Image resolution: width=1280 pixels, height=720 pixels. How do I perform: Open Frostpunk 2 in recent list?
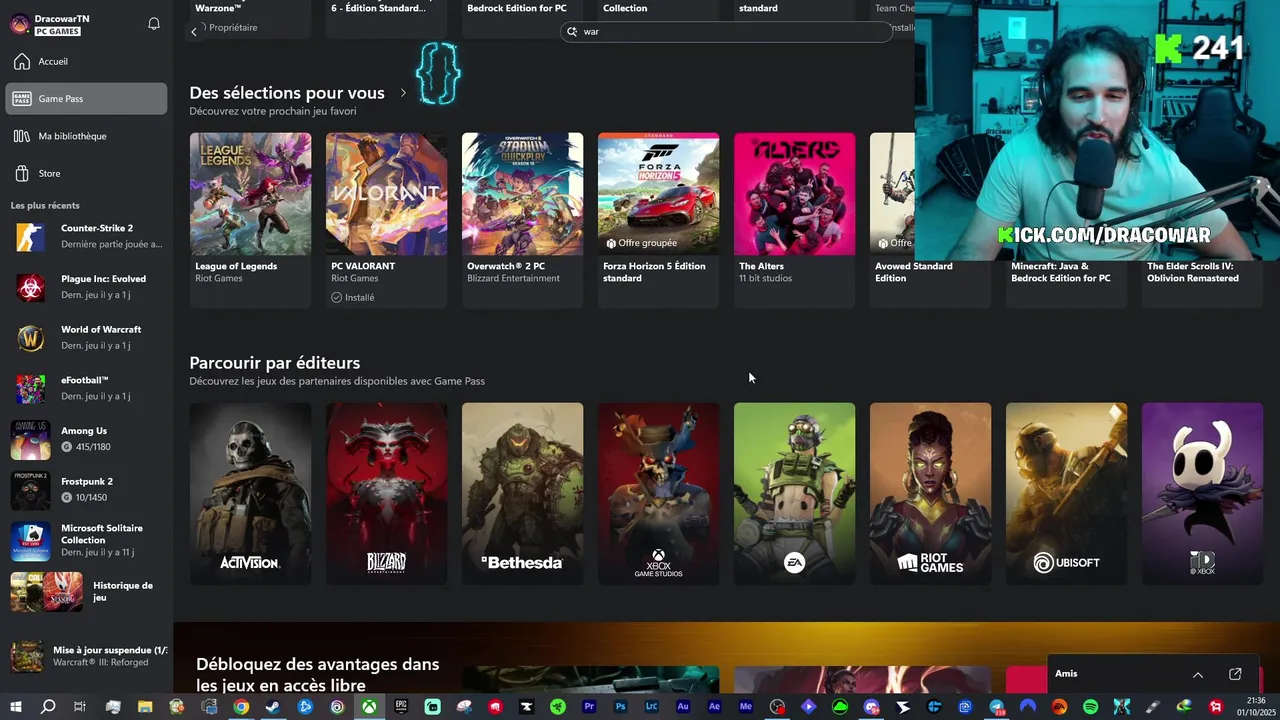[x=86, y=490]
